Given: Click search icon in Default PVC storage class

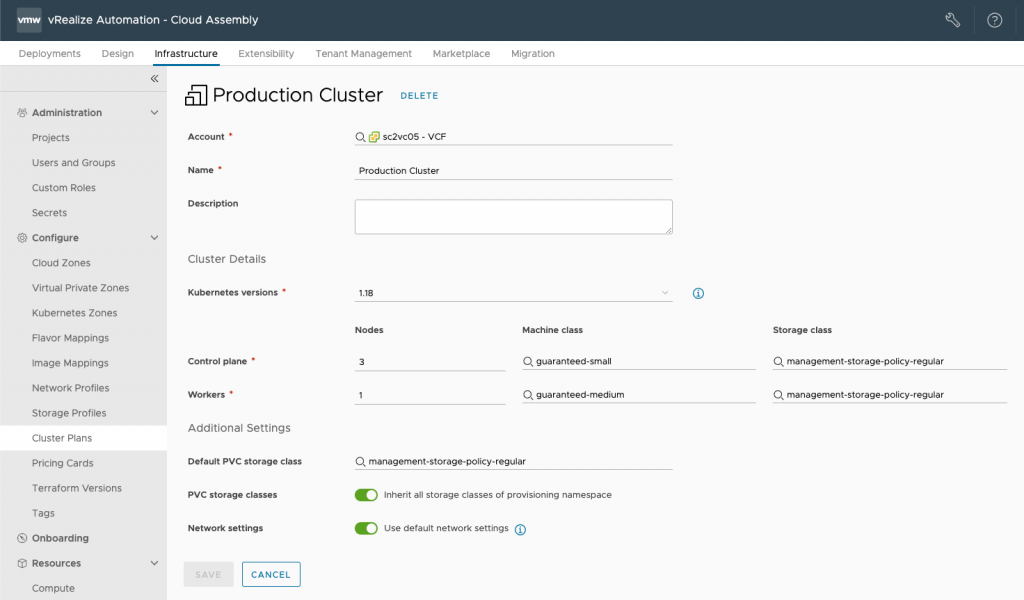Looking at the screenshot, I should [360, 462].
